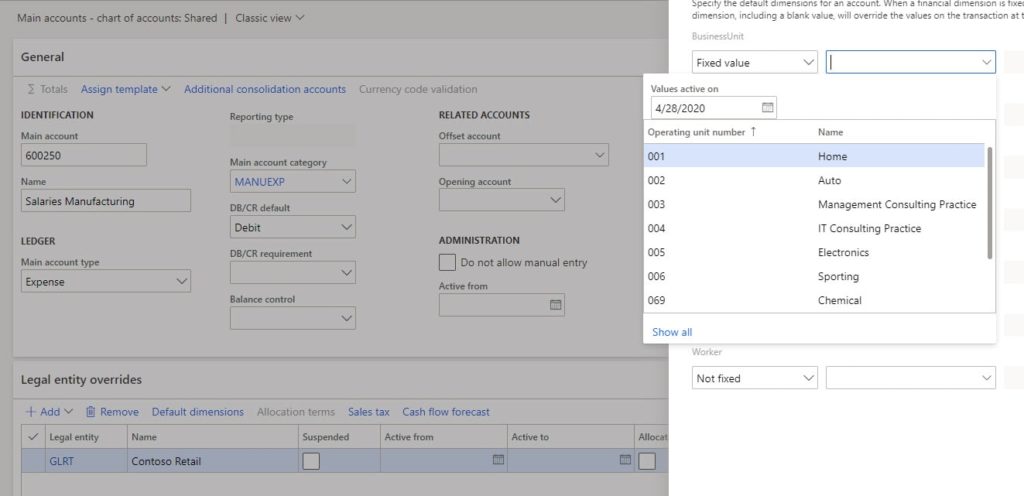The image size is (1024, 496).
Task: Select Management Consulting Practice row
Action: 814,204
